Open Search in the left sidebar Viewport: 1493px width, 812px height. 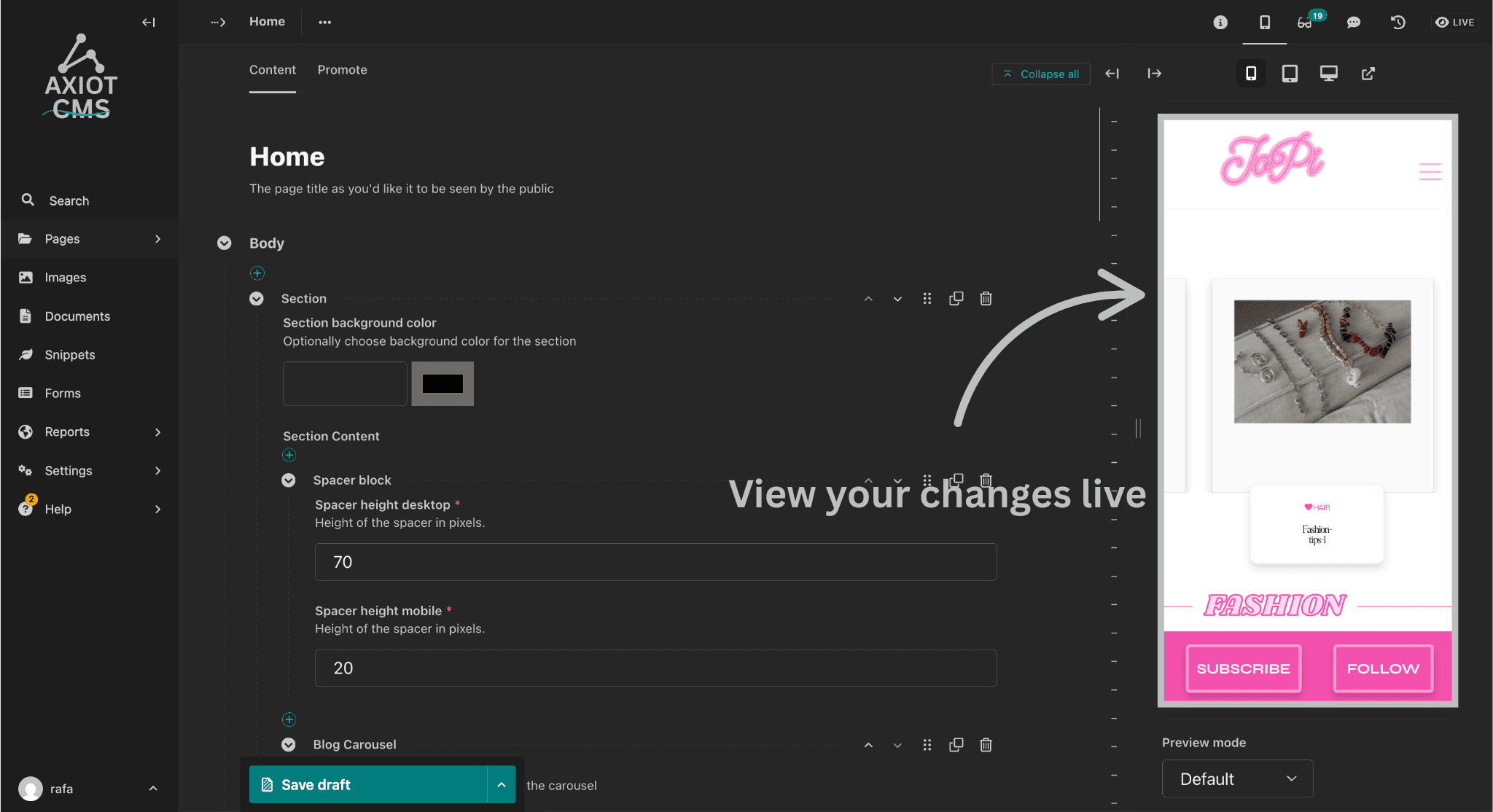(x=68, y=200)
